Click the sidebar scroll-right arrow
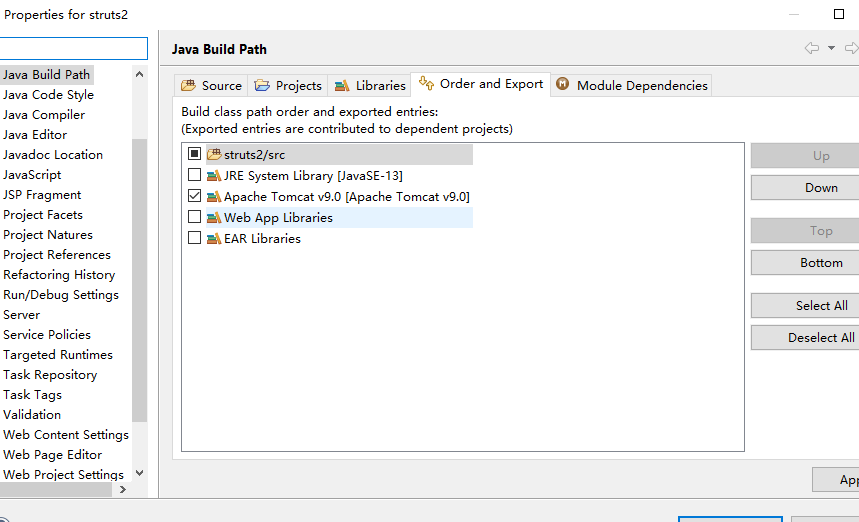 pyautogui.click(x=123, y=490)
